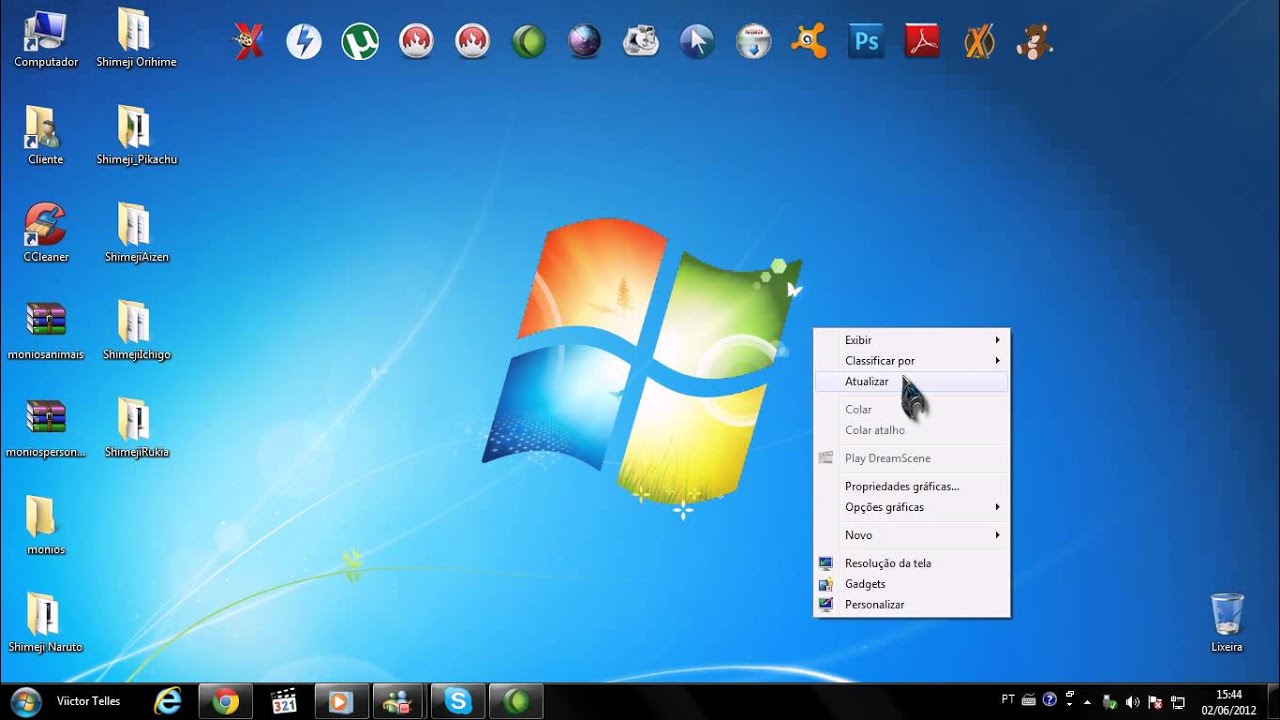Click the Colar context menu entry
Viewport: 1280px width, 720px height.
tap(911, 409)
